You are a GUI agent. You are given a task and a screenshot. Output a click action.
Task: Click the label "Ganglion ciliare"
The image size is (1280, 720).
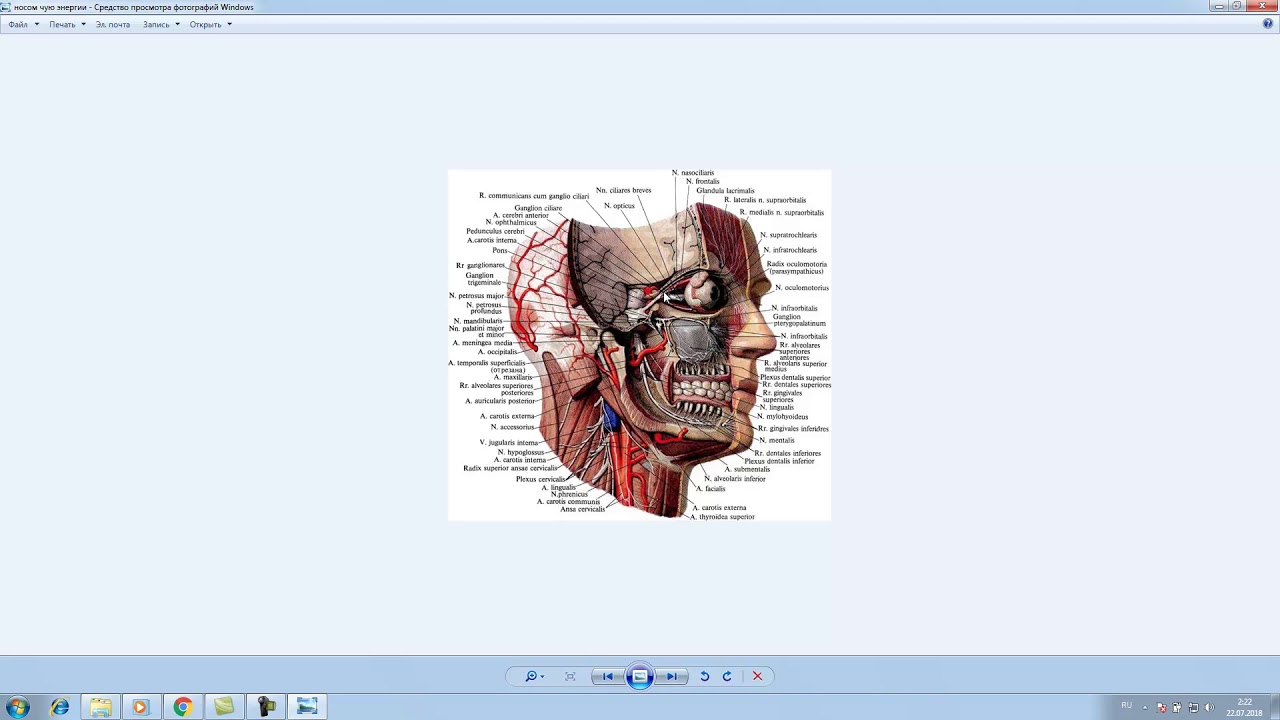pos(538,208)
